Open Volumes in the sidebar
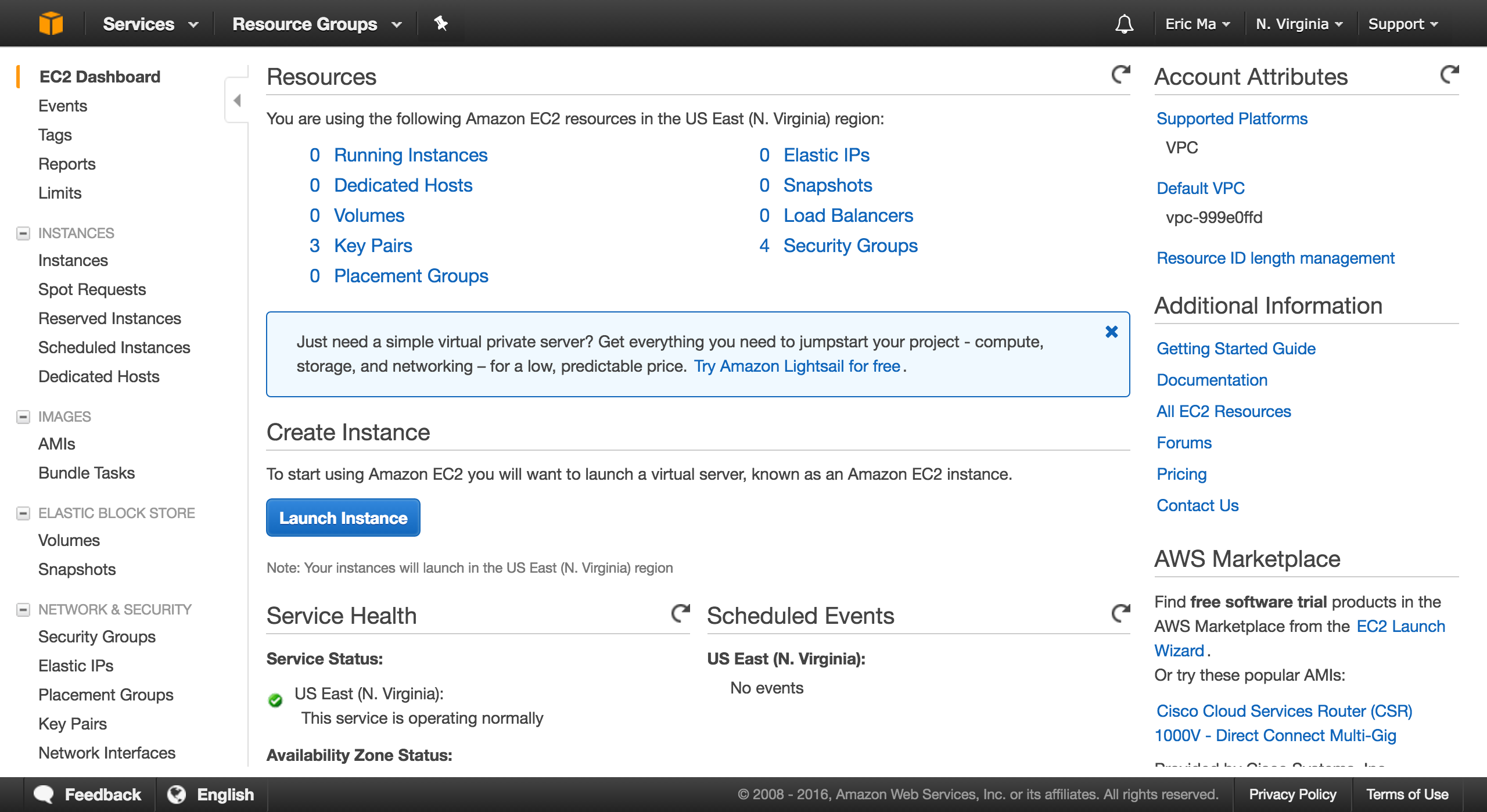This screenshot has height=812, width=1487. (69, 540)
